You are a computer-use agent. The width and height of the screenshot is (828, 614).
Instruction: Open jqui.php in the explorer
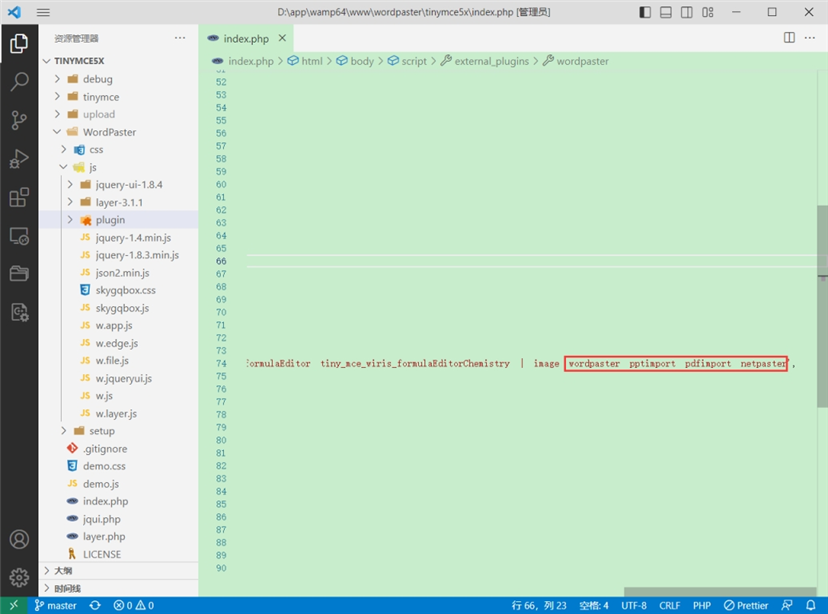pos(119,519)
